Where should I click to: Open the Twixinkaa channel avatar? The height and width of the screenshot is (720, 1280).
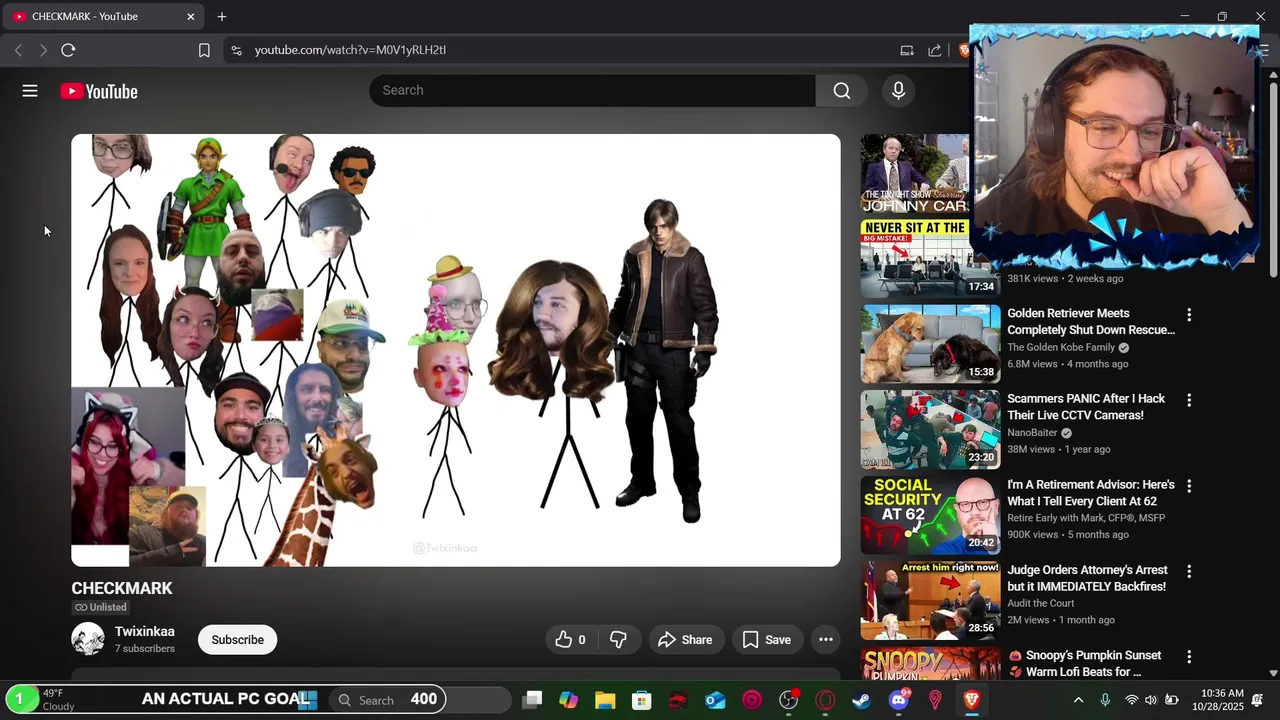click(88, 639)
